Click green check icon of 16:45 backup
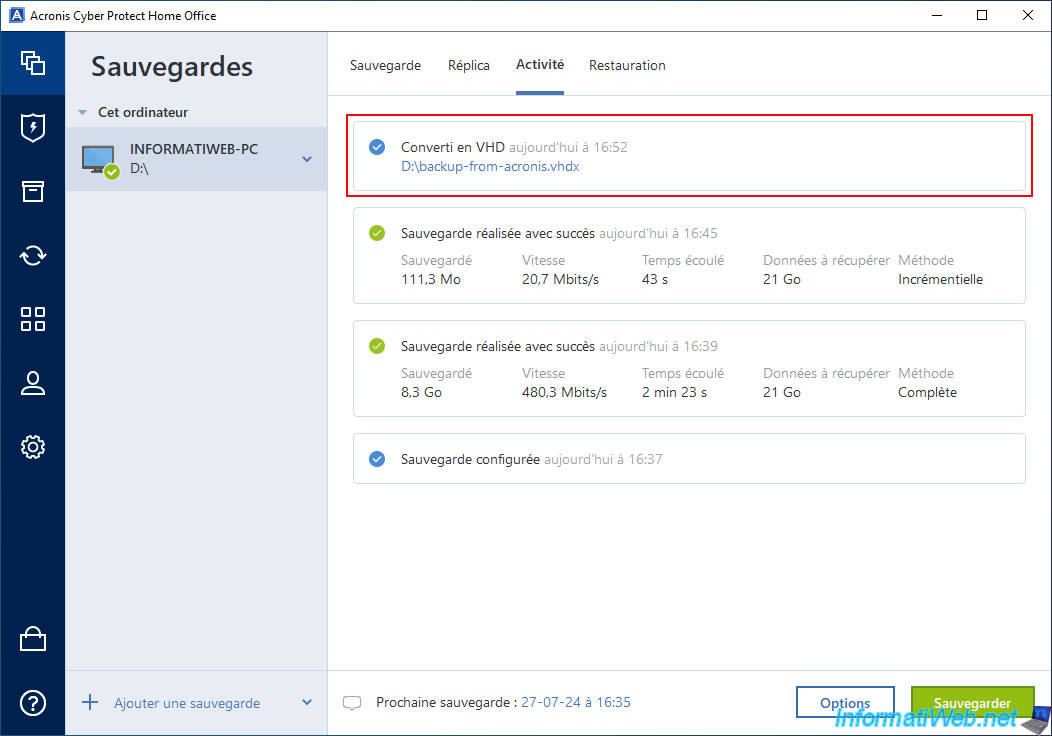Screen dimensions: 1052x736 [x=377, y=233]
